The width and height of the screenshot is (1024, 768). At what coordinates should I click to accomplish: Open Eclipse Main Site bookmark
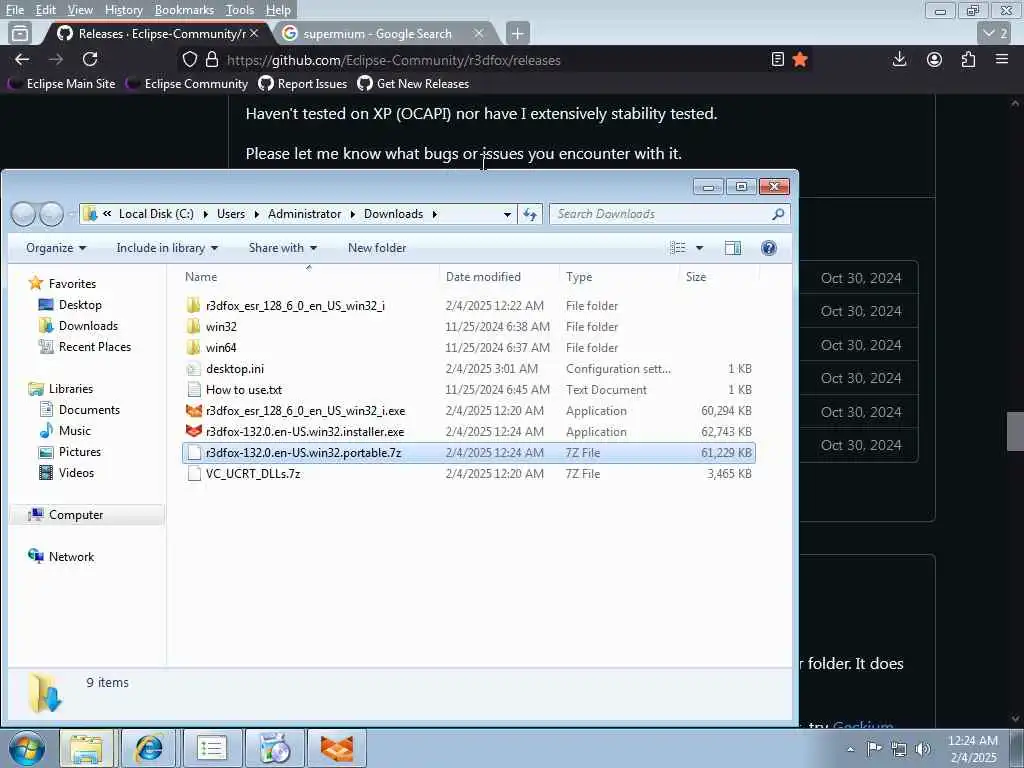coord(61,84)
